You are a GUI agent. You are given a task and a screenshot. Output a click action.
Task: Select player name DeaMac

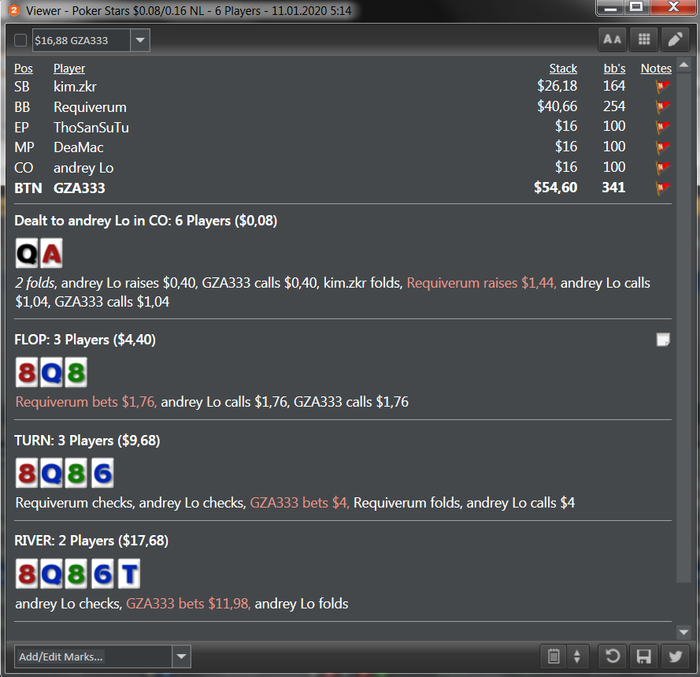[x=79, y=147]
